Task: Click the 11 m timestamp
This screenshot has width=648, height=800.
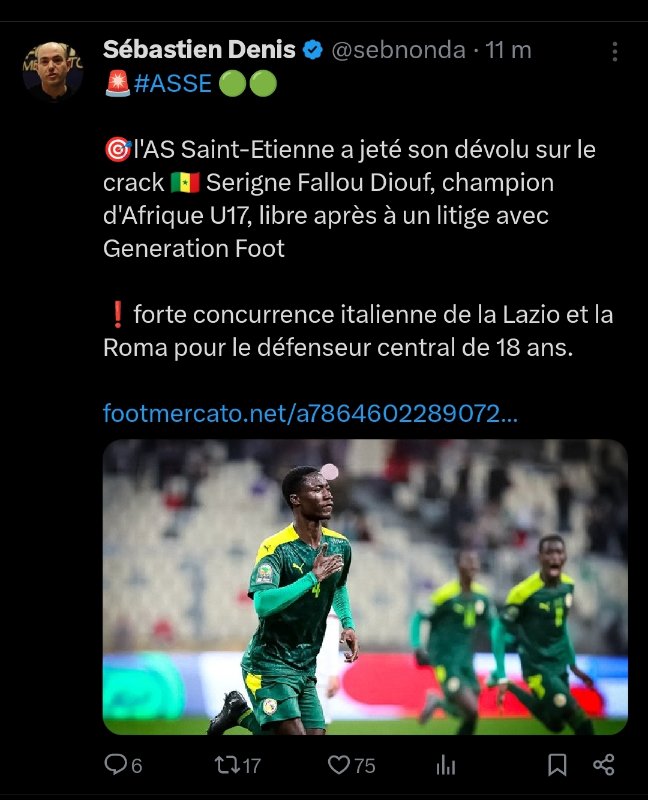Action: pos(508,51)
